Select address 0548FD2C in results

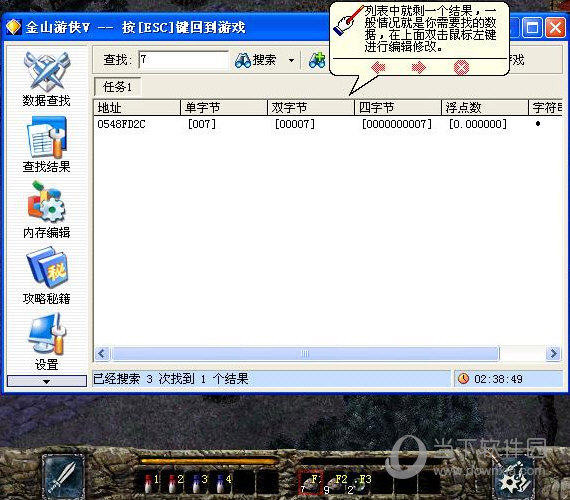(121, 124)
